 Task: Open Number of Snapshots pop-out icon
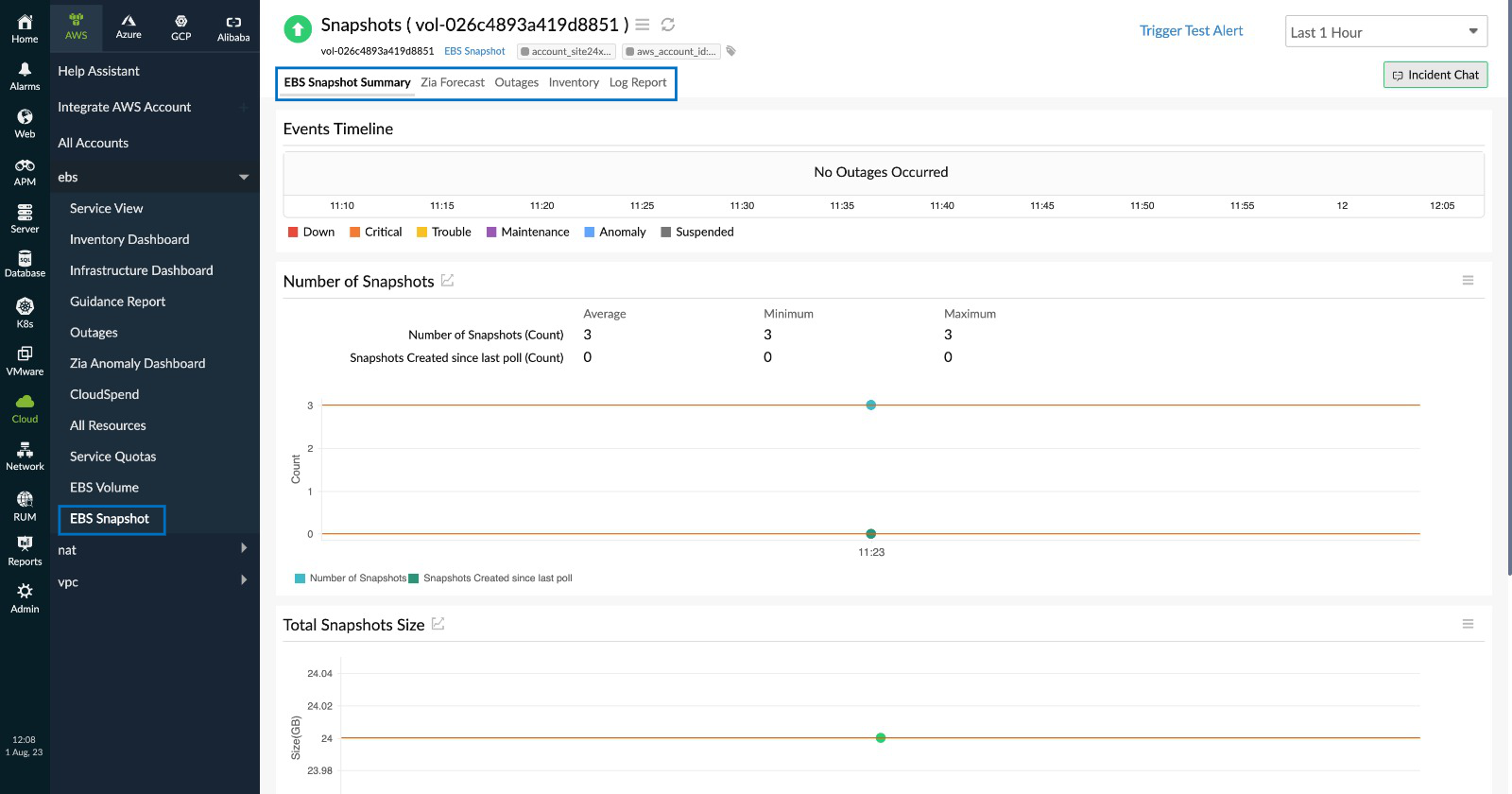coord(448,281)
